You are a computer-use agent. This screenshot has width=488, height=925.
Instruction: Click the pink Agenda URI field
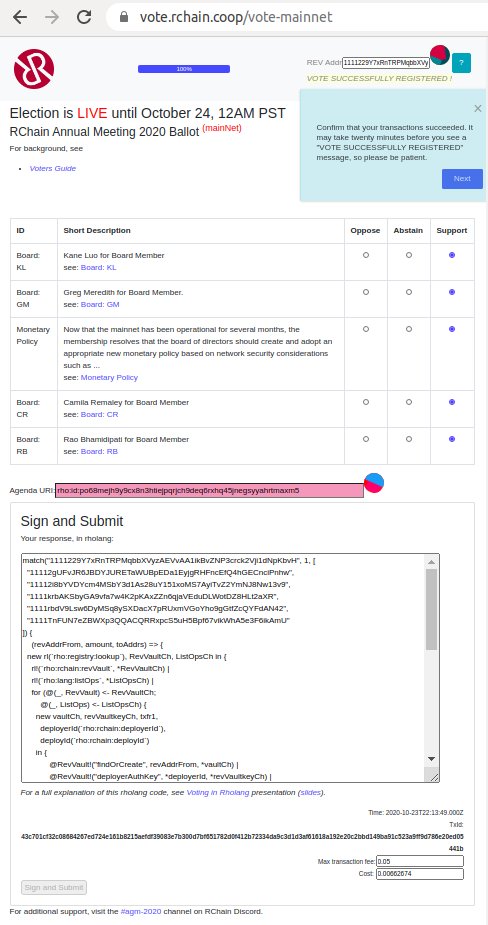209,491
